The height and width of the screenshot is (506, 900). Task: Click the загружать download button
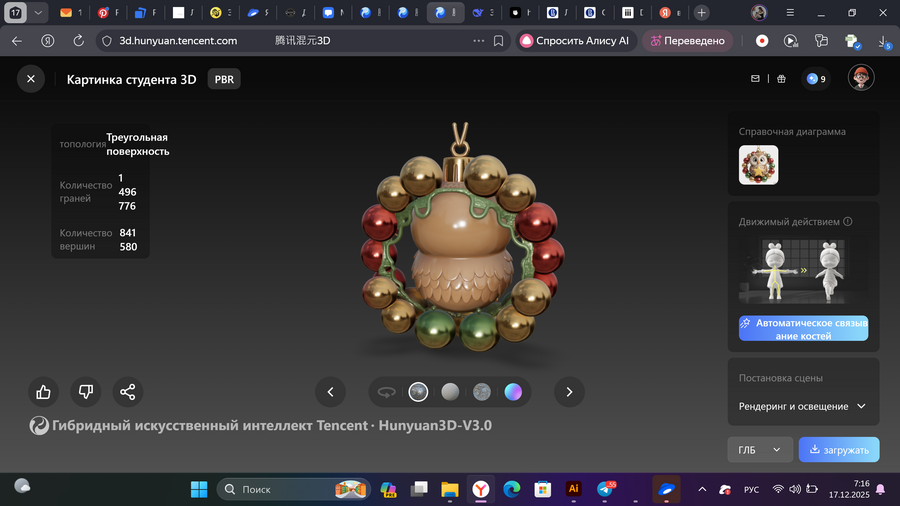click(x=839, y=450)
